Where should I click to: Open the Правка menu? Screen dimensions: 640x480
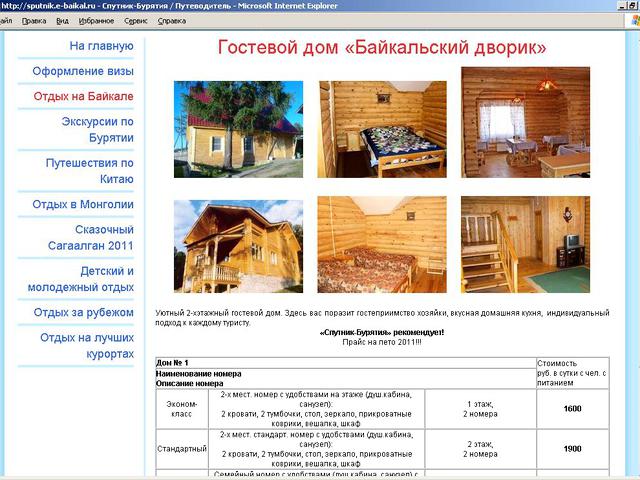click(x=34, y=21)
